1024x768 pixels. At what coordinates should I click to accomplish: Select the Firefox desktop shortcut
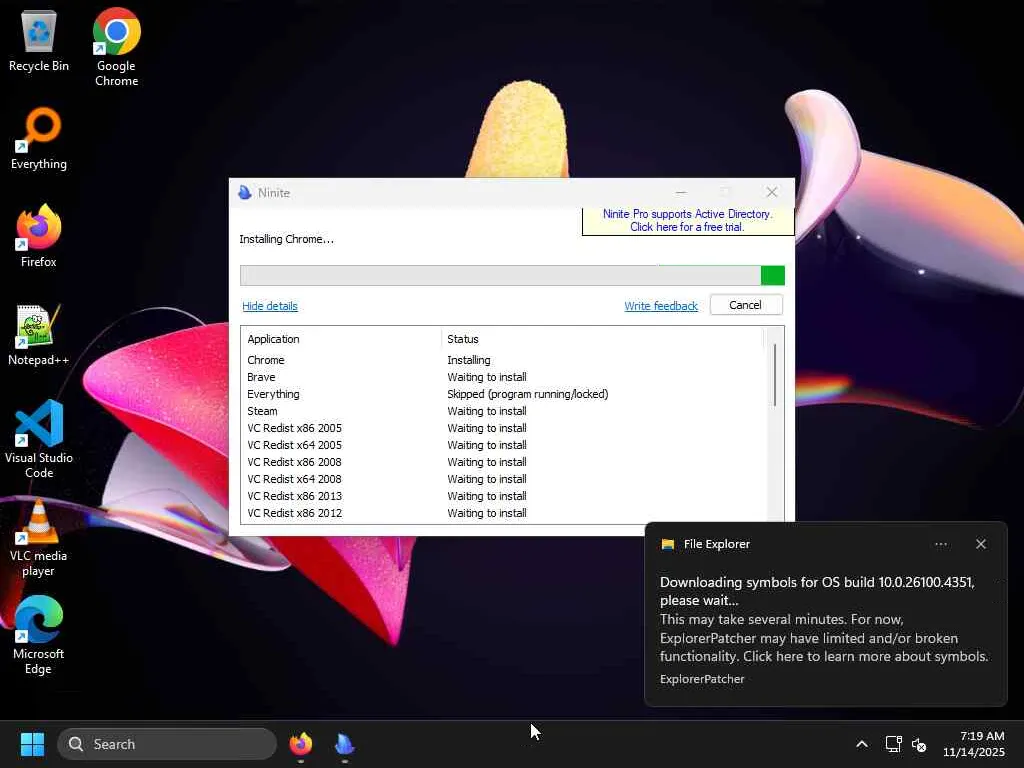coord(39,236)
